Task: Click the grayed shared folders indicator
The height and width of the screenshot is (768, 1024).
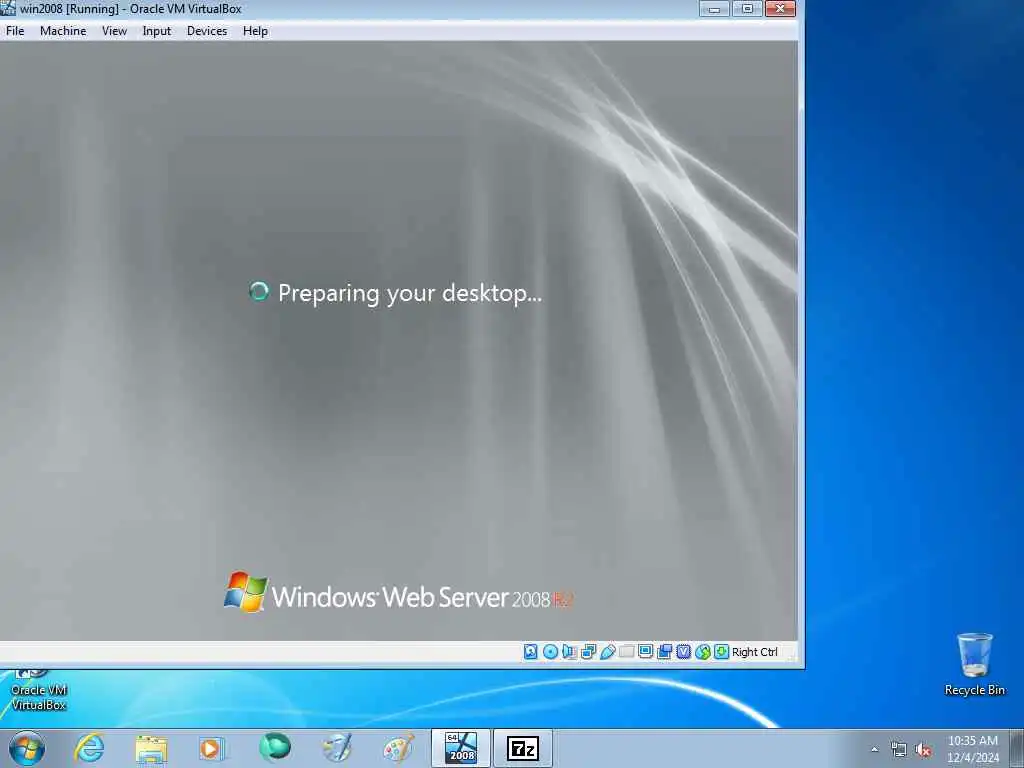Action: tap(626, 651)
